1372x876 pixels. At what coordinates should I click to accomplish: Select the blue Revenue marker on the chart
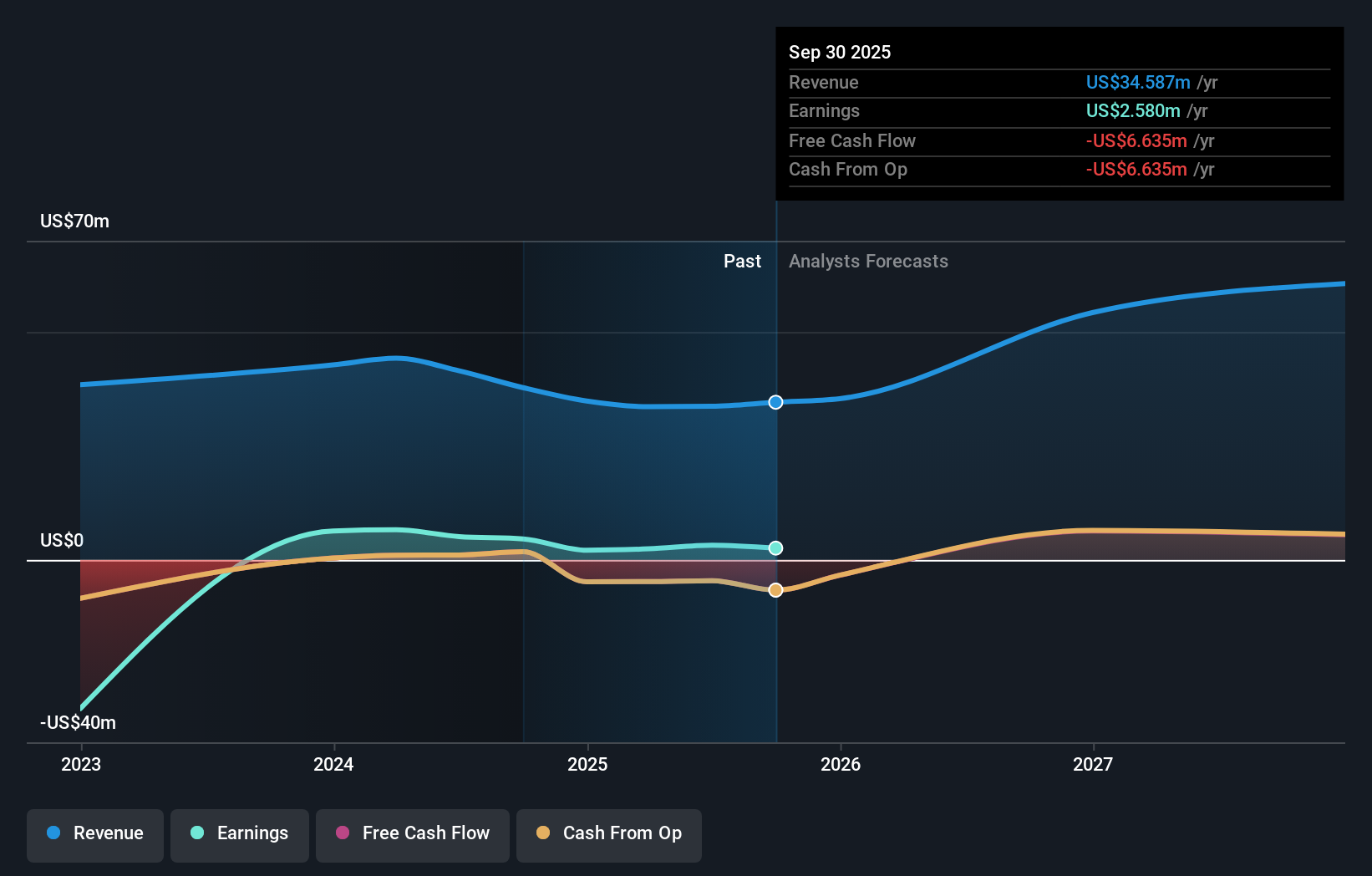pos(775,402)
